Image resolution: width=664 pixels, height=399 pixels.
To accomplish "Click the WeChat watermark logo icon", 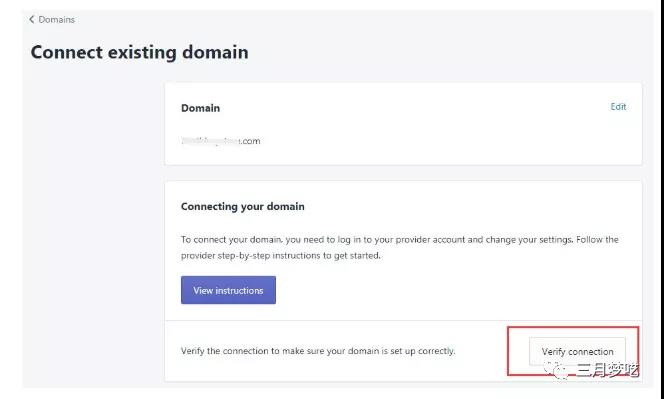I will (556, 371).
